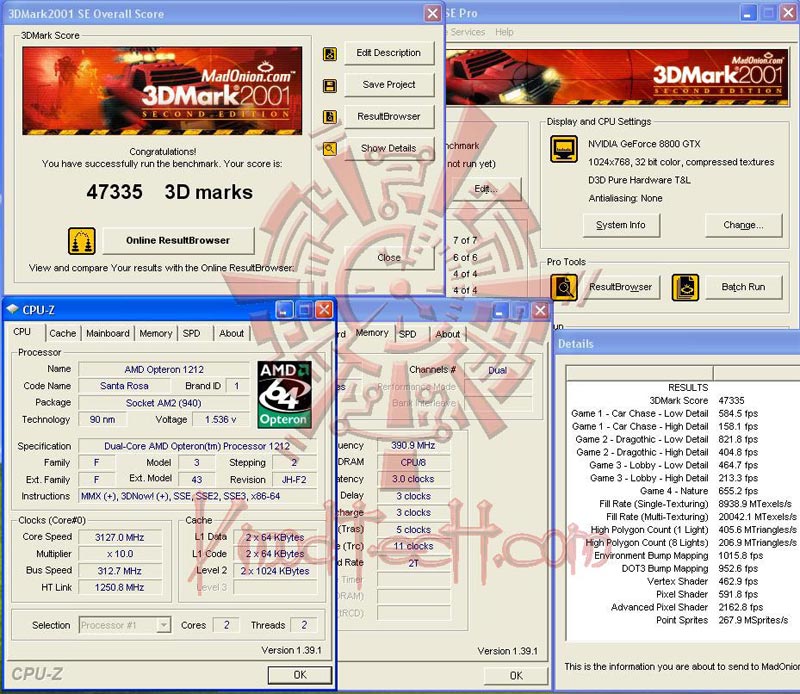Click the 3DMark2001 banner in score window
800x694 pixels.
point(162,91)
